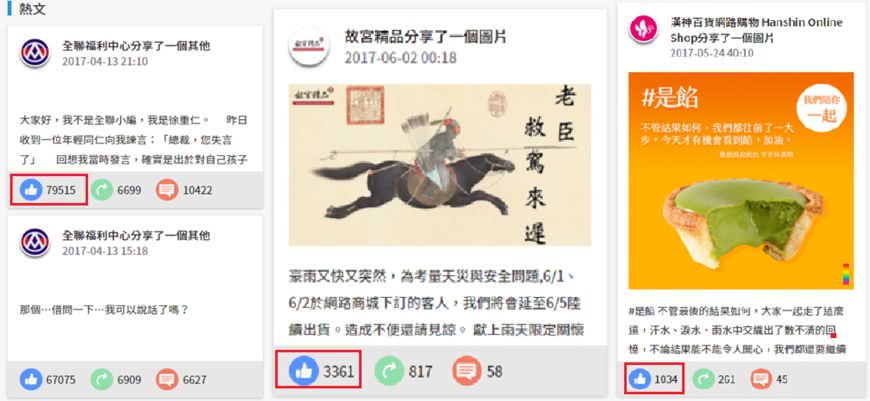
Task: Click the comment icon showing 58
Action: pos(467,370)
